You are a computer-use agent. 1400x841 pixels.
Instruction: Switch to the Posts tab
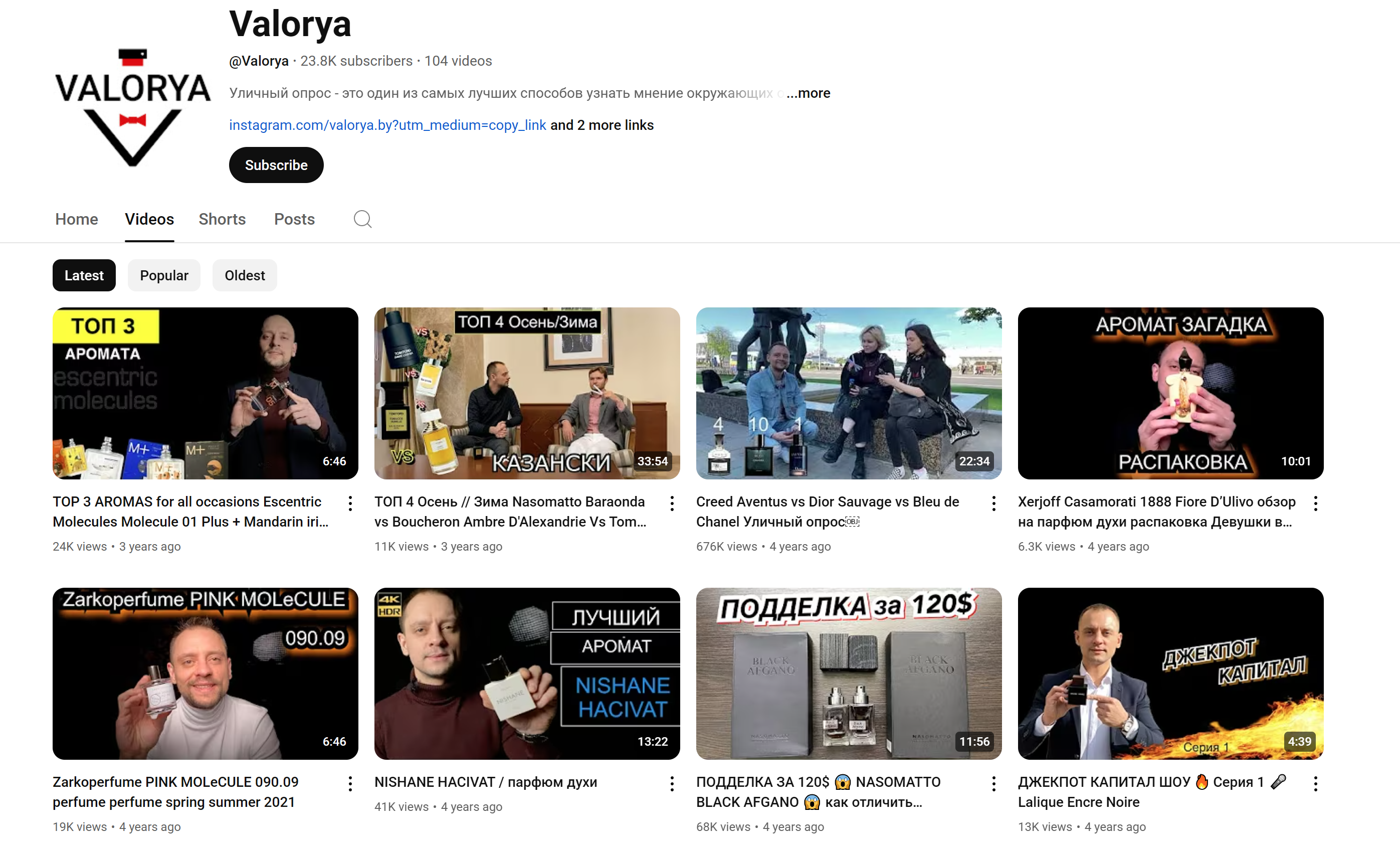tap(294, 219)
